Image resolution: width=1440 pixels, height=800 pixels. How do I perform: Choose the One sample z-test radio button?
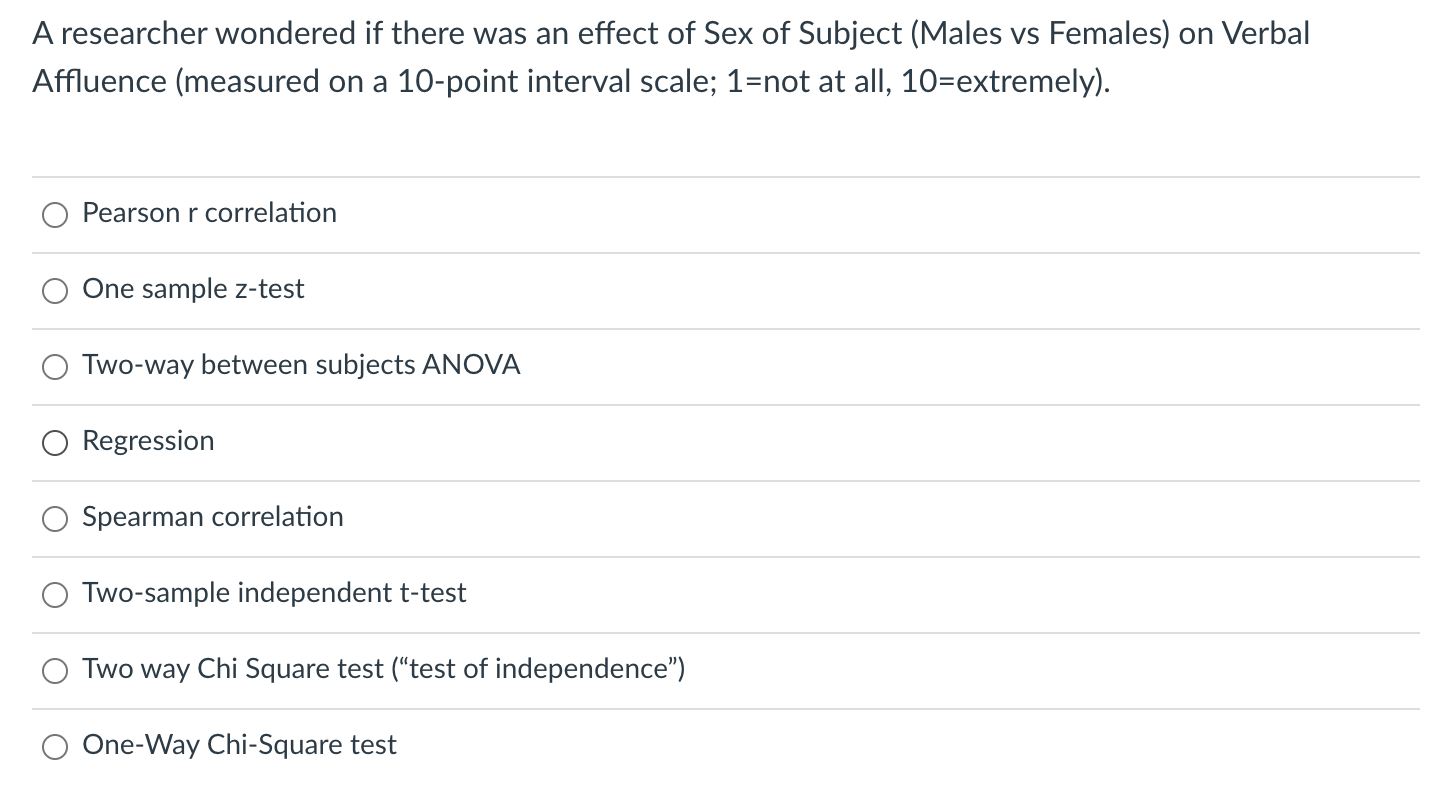pos(55,291)
